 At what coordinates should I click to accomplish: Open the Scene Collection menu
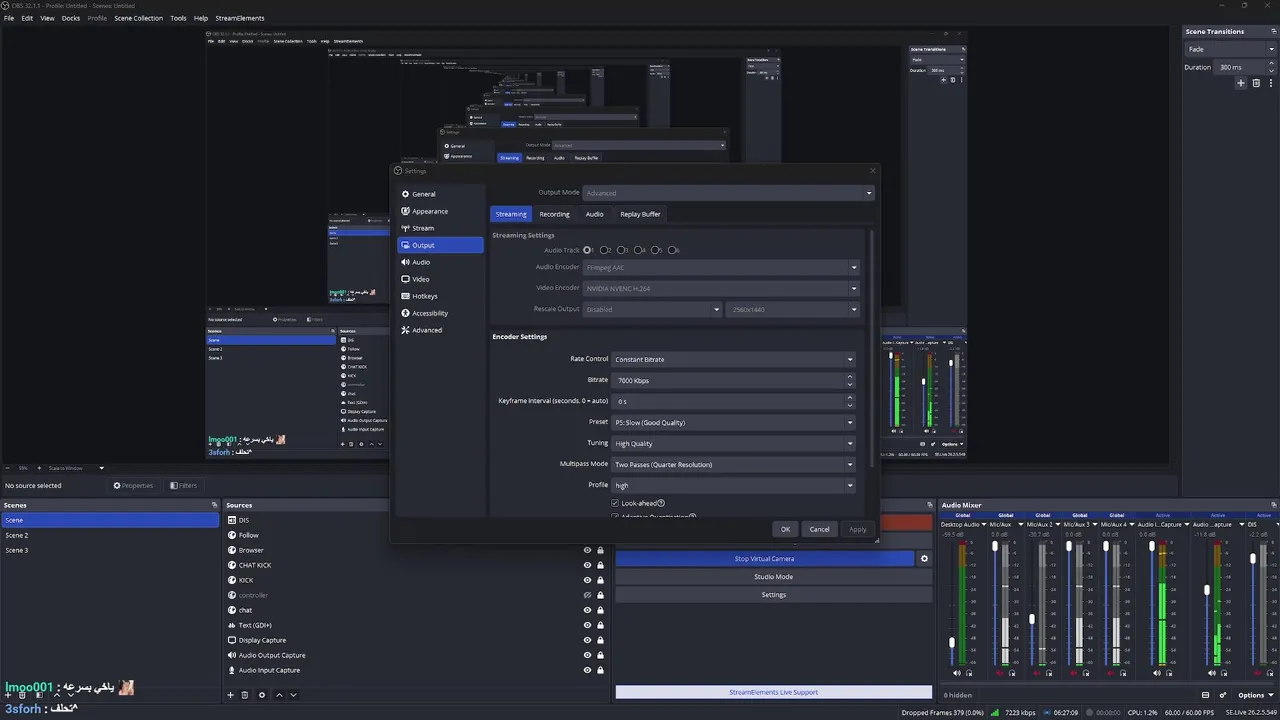point(138,18)
